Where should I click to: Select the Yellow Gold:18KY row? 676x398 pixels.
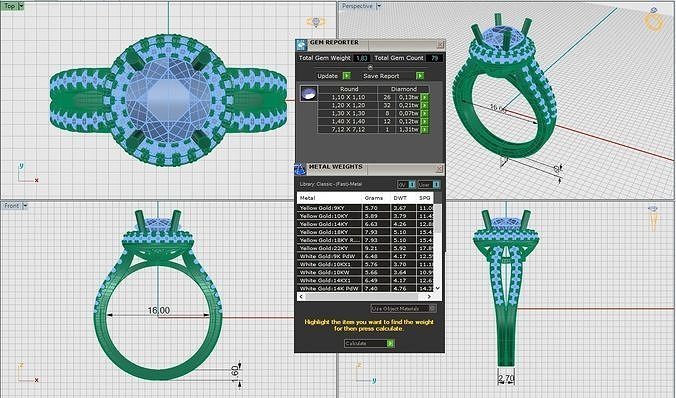click(365, 232)
